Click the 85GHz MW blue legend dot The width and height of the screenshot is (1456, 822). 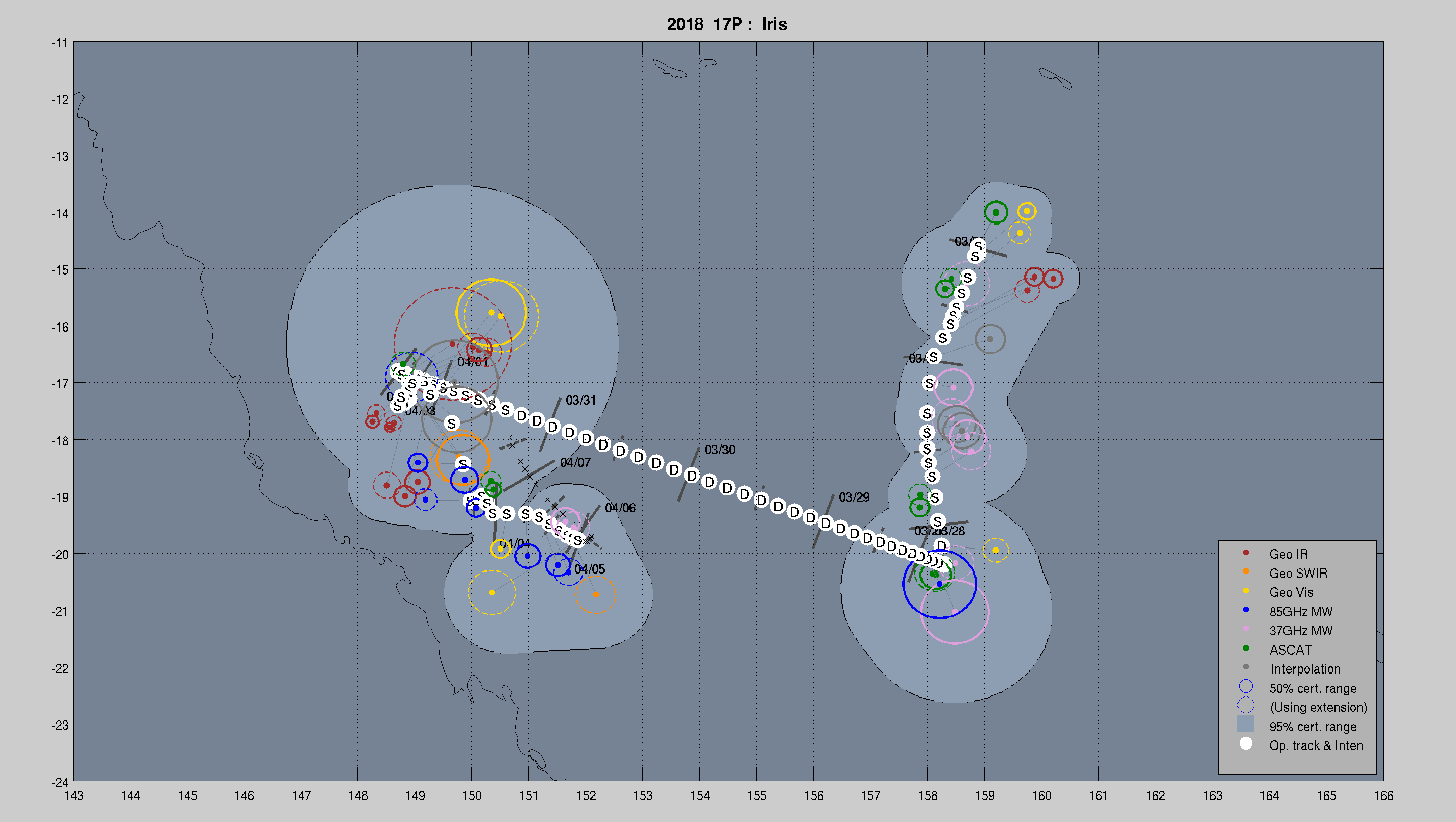pos(1246,610)
